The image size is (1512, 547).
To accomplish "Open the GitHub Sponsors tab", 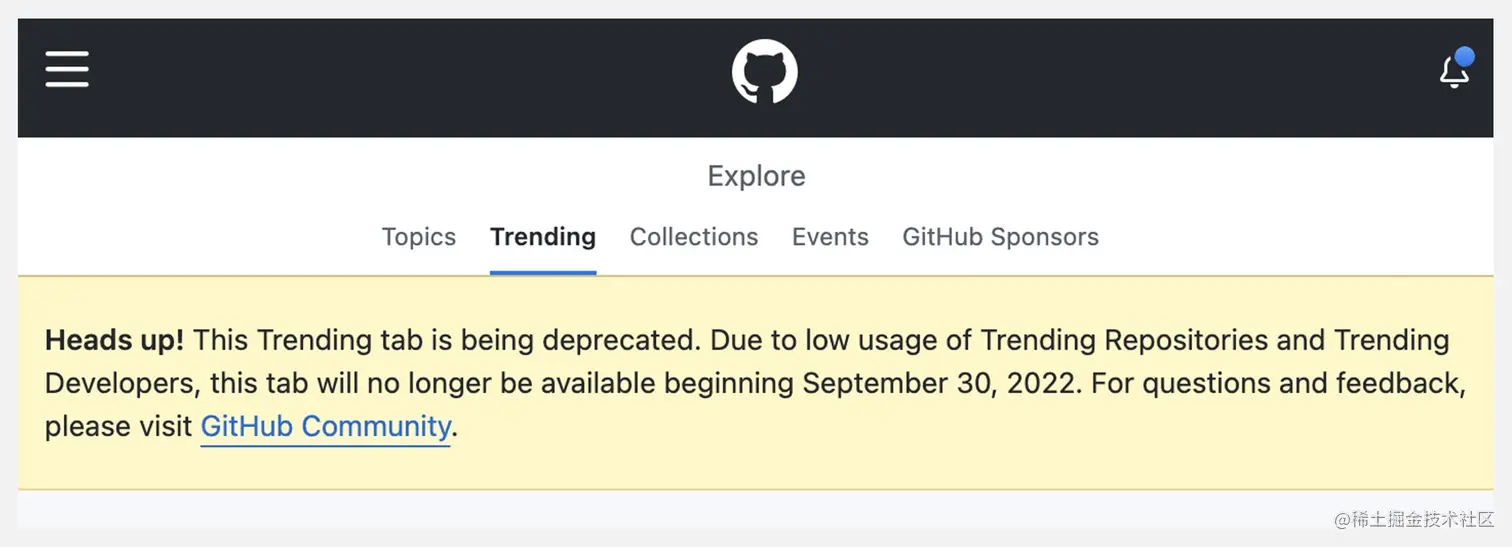I will (1000, 237).
